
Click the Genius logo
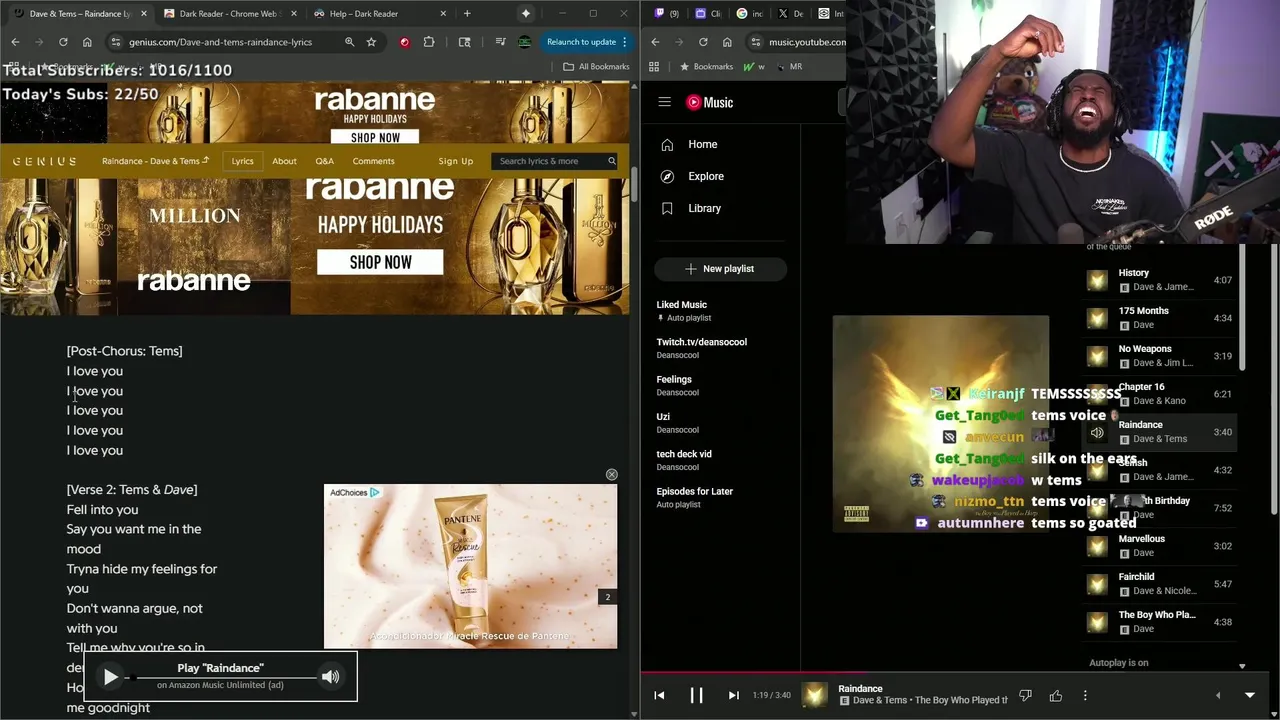(x=44, y=161)
